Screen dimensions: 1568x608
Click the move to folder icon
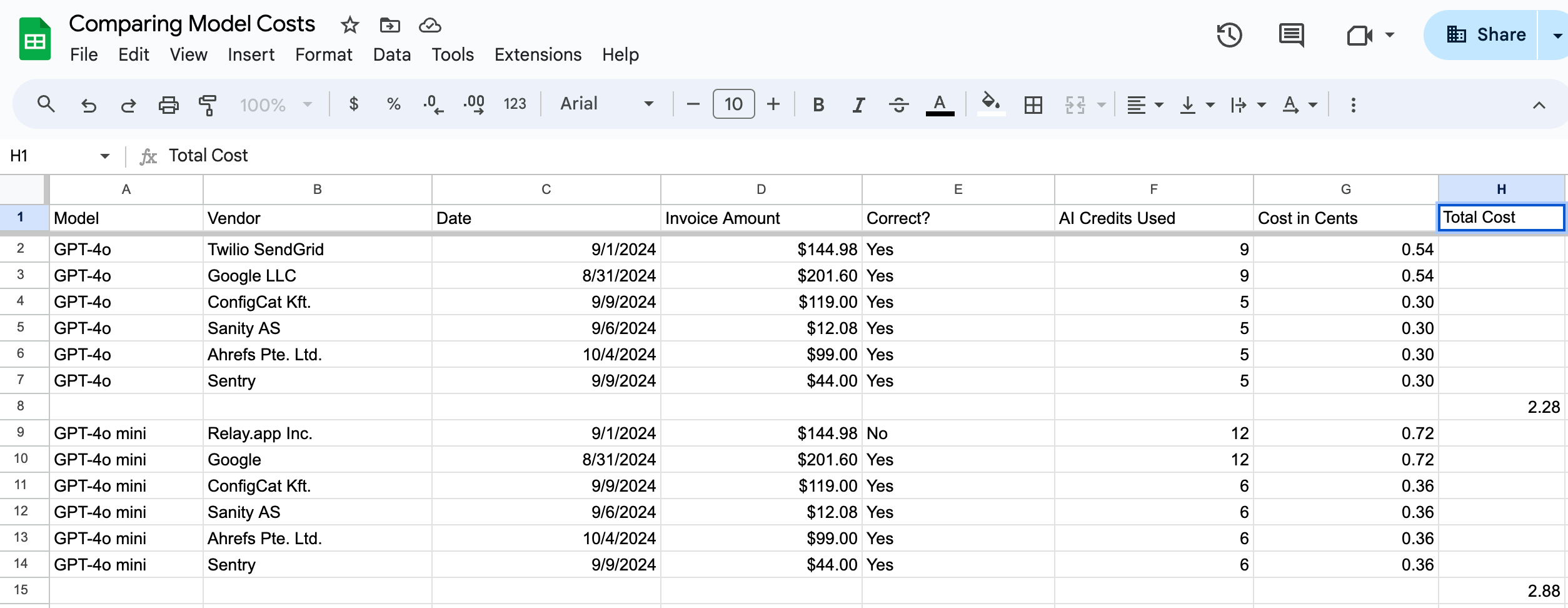click(389, 25)
